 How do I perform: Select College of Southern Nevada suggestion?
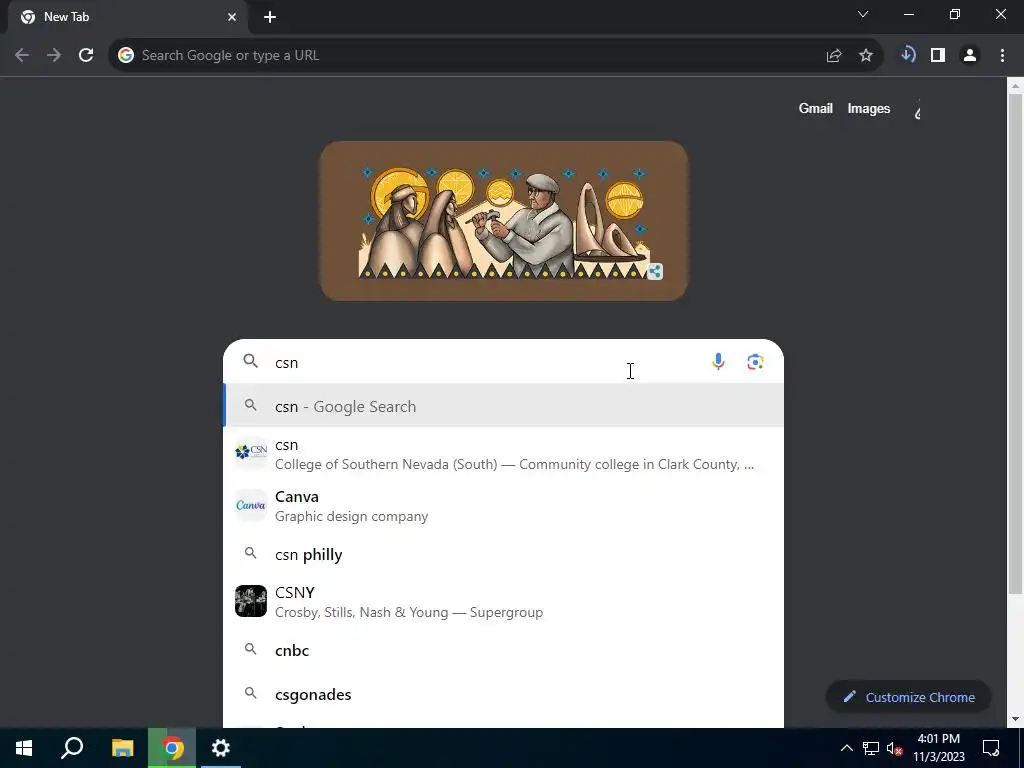click(504, 455)
